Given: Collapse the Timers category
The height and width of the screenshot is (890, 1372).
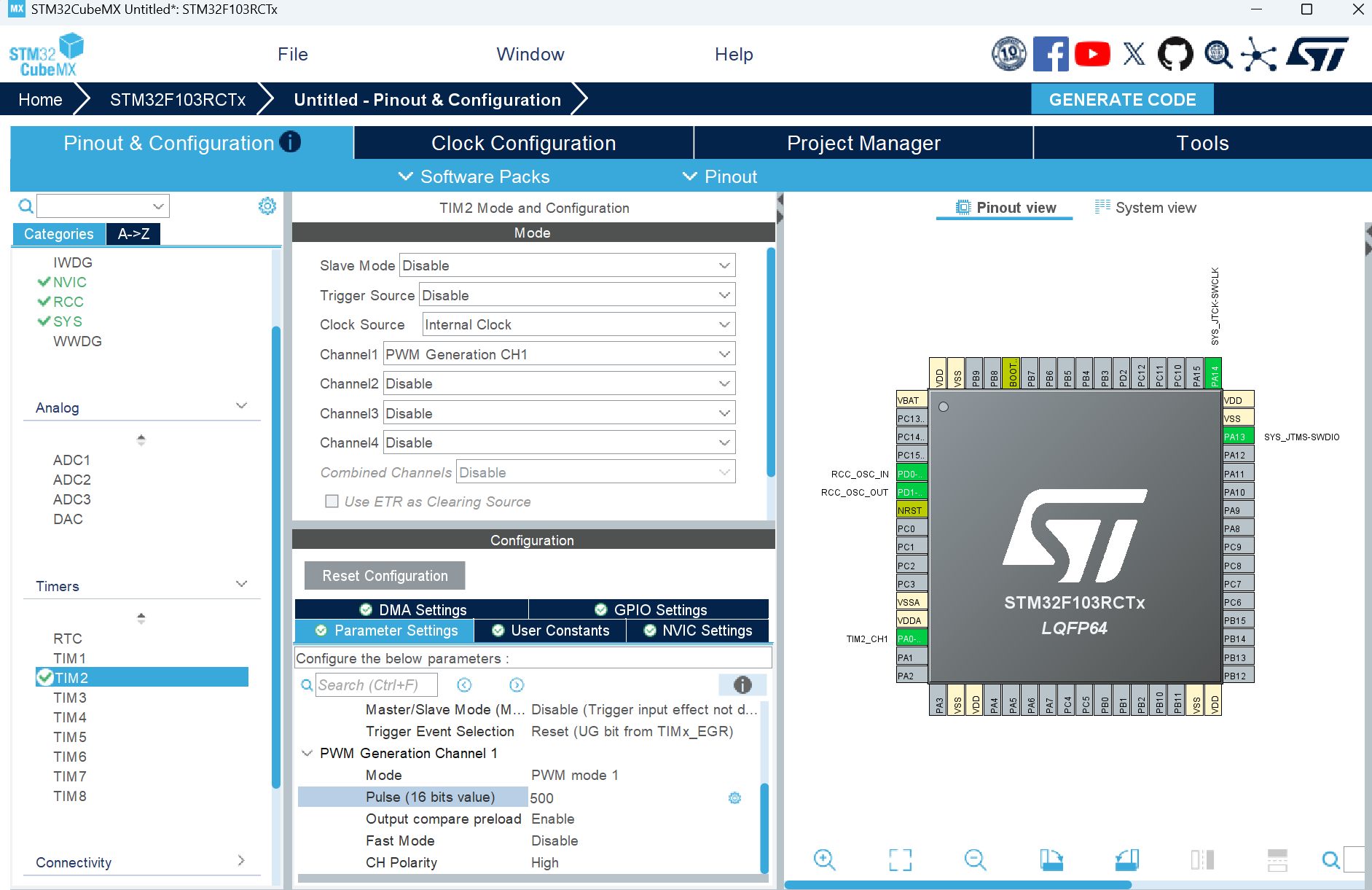Looking at the screenshot, I should tap(242, 585).
